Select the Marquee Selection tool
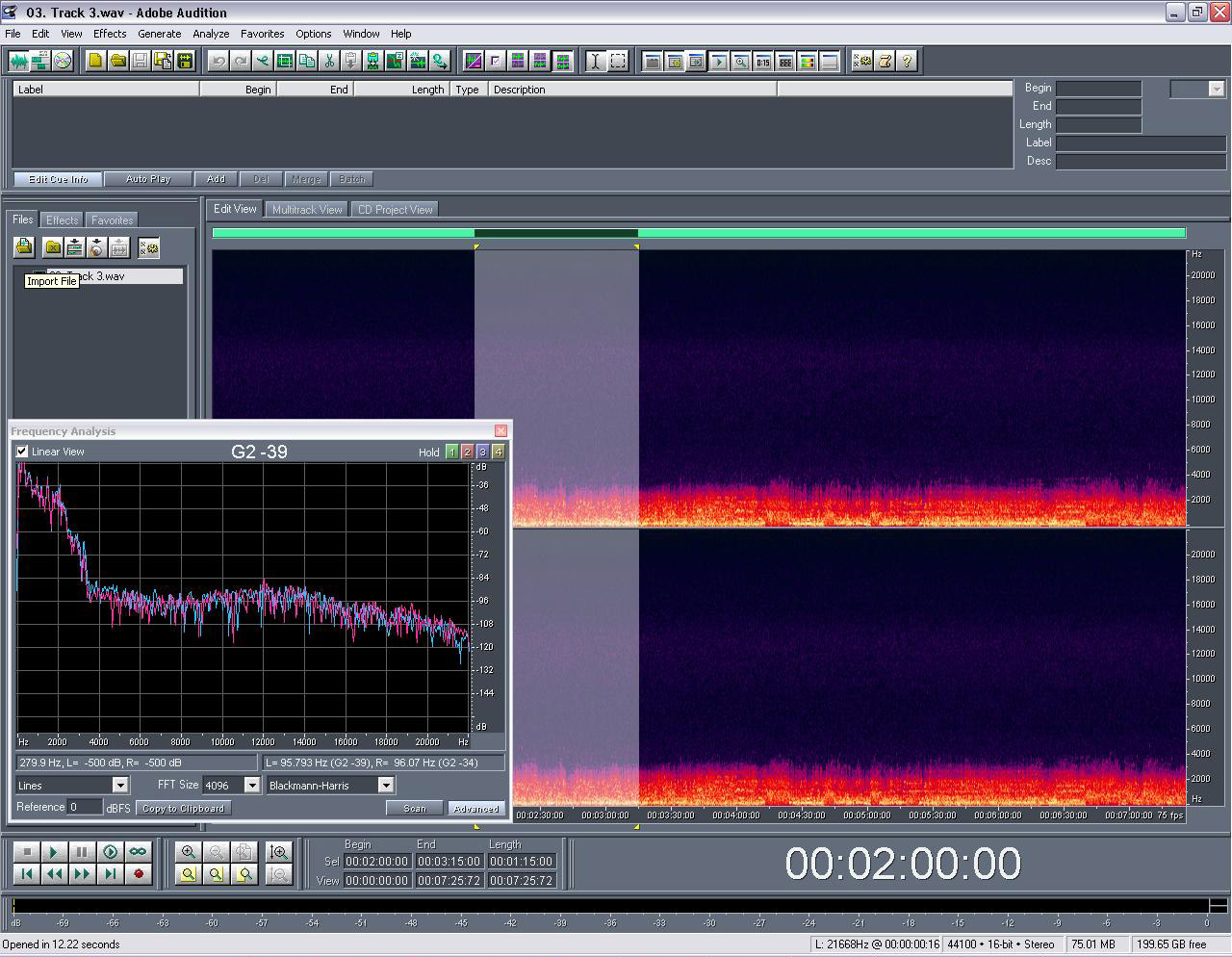 coord(618,61)
